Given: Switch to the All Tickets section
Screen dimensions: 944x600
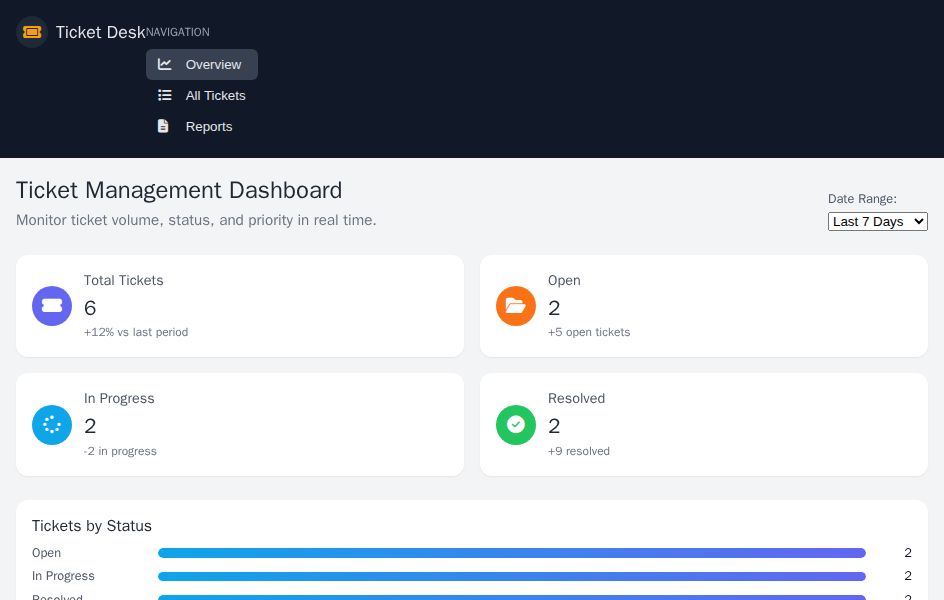Looking at the screenshot, I should click(x=215, y=95).
